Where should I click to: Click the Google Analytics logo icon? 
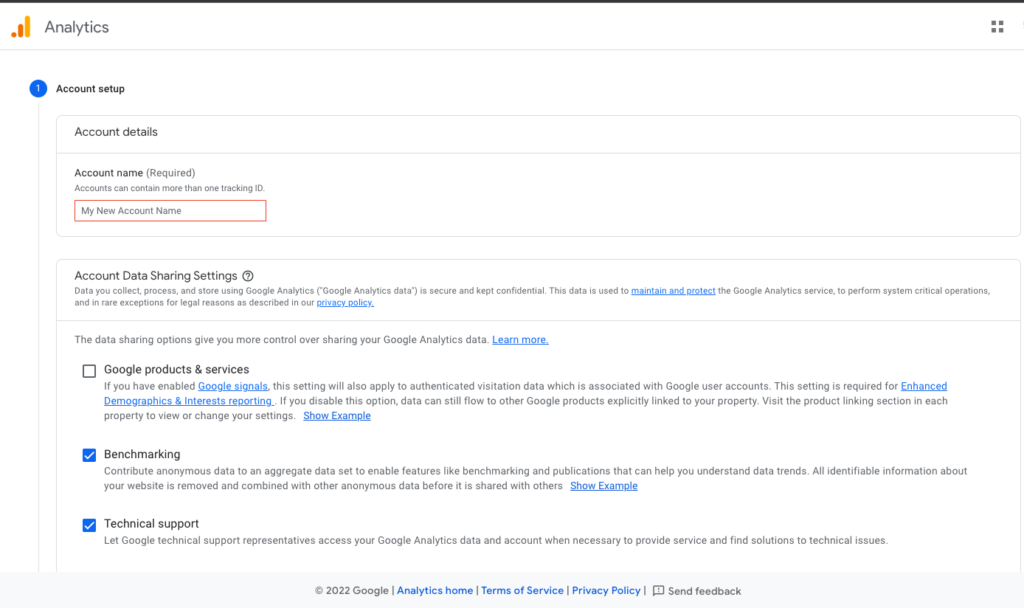(x=21, y=27)
